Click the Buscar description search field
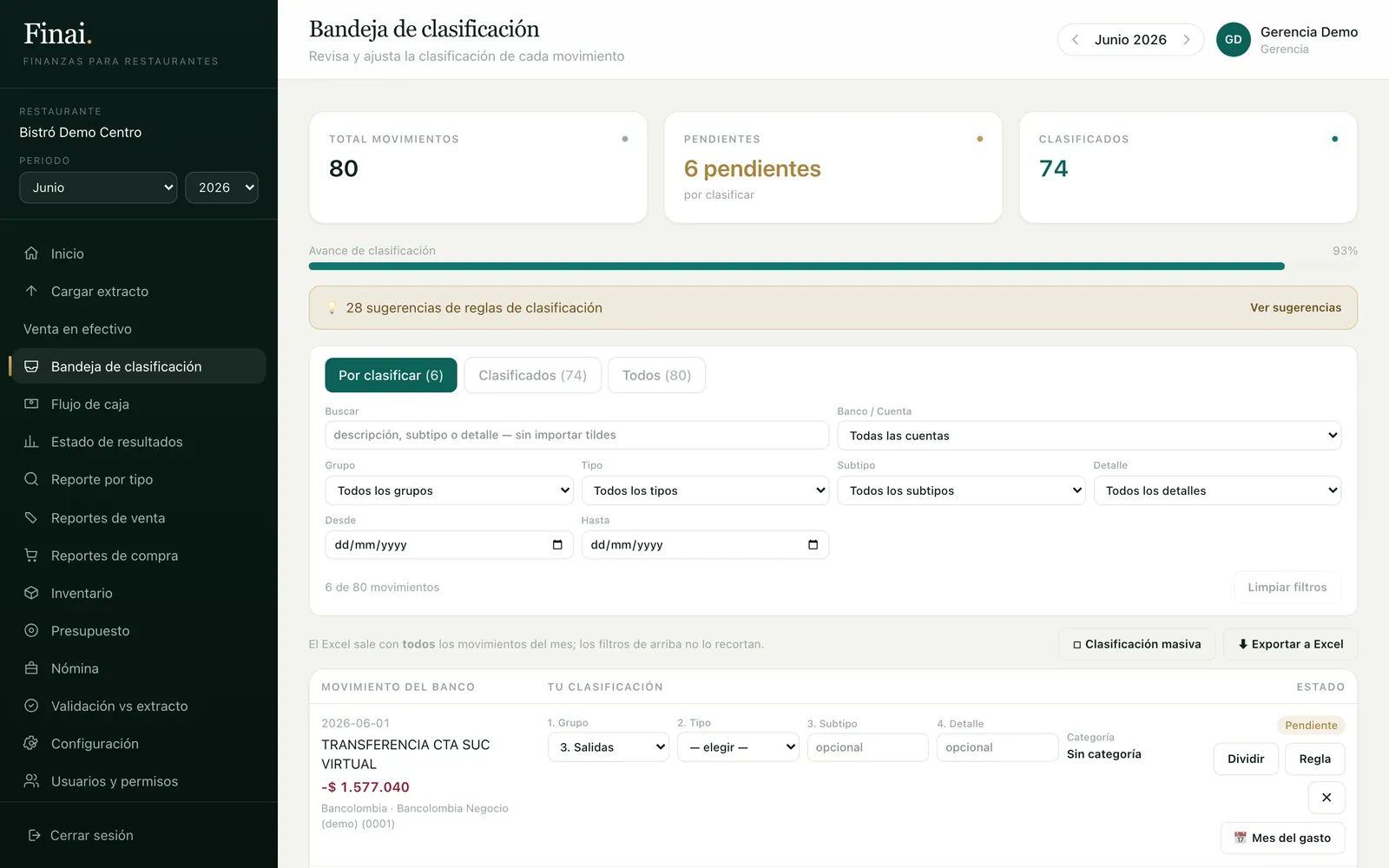The image size is (1389, 868). pos(577,435)
